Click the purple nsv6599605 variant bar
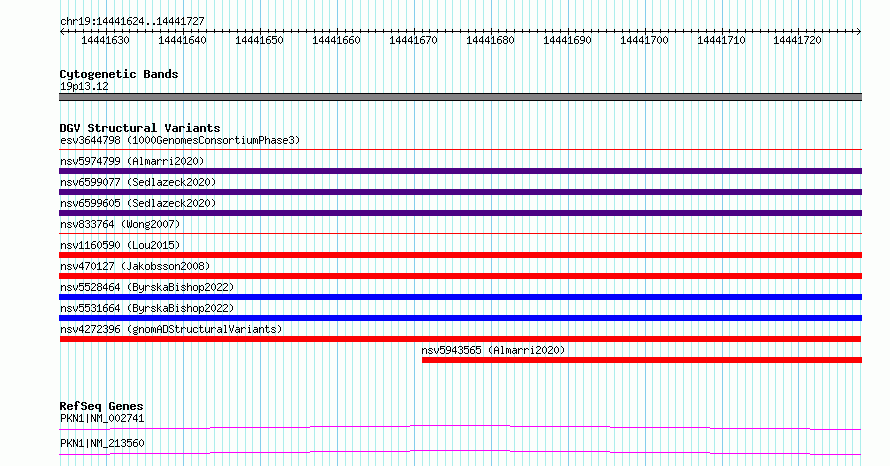Image resolution: width=890 pixels, height=466 pixels. pos(460,213)
